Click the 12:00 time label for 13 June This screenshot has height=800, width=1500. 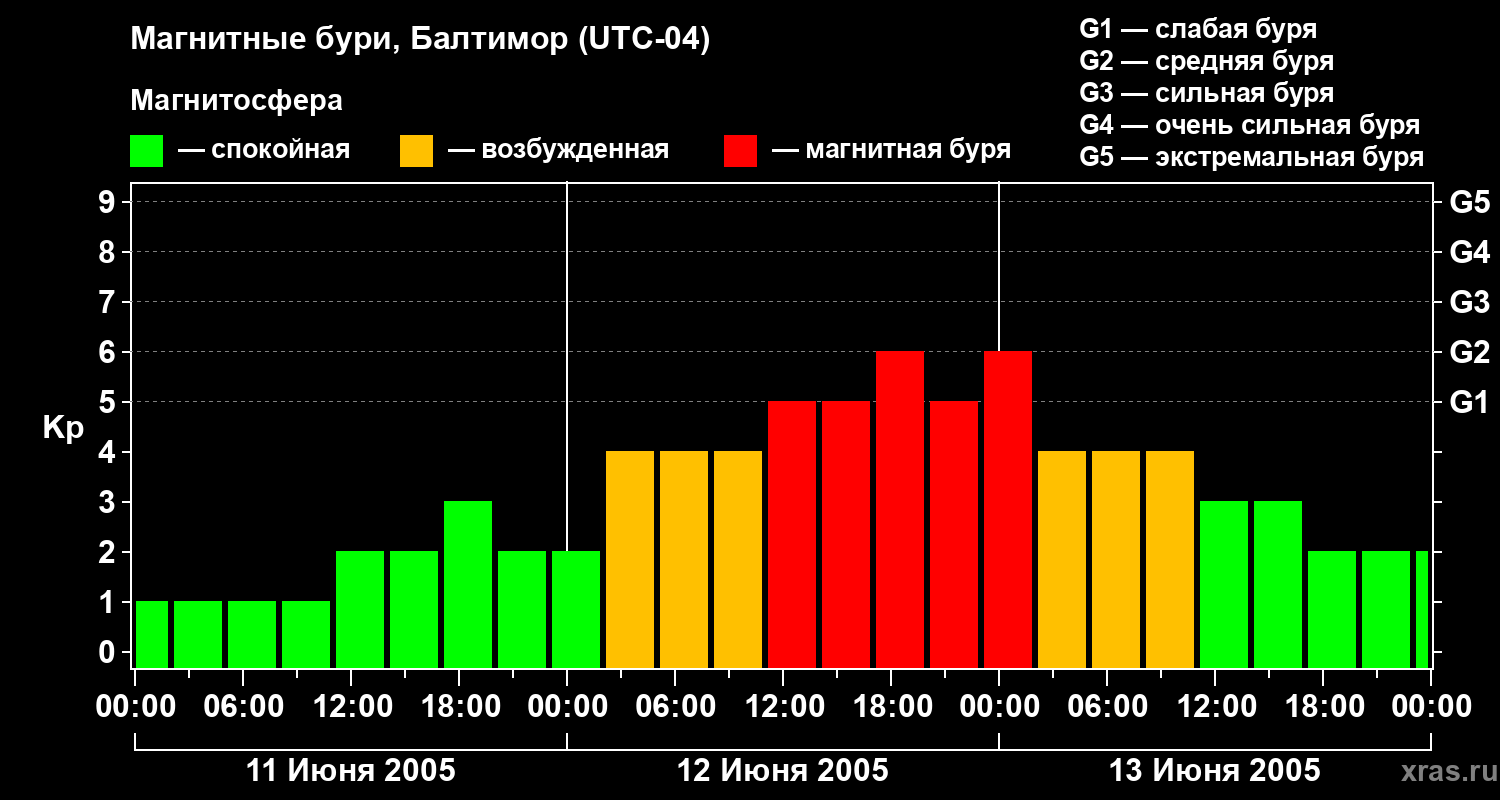[1215, 707]
